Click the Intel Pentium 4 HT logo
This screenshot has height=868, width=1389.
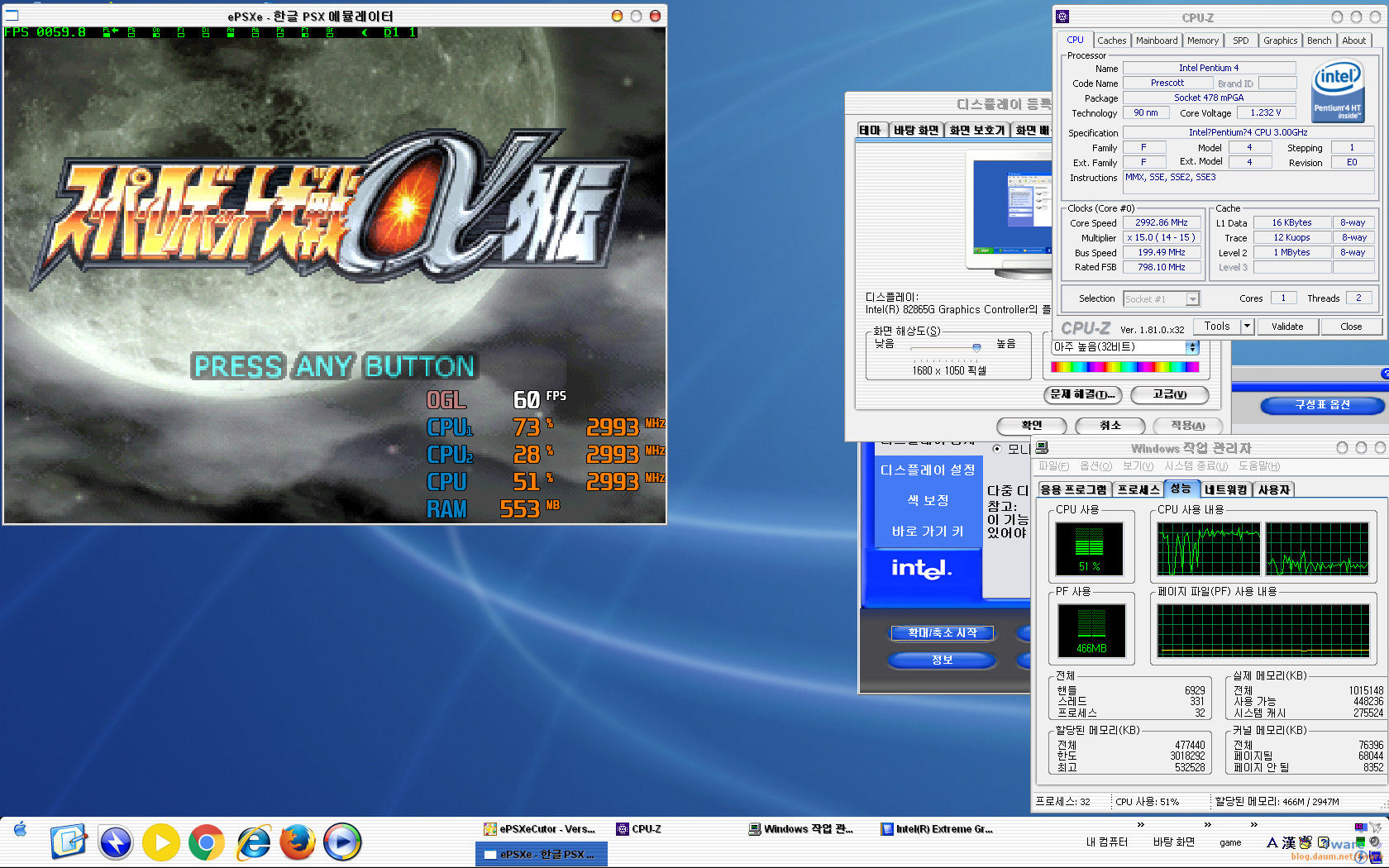click(1339, 91)
